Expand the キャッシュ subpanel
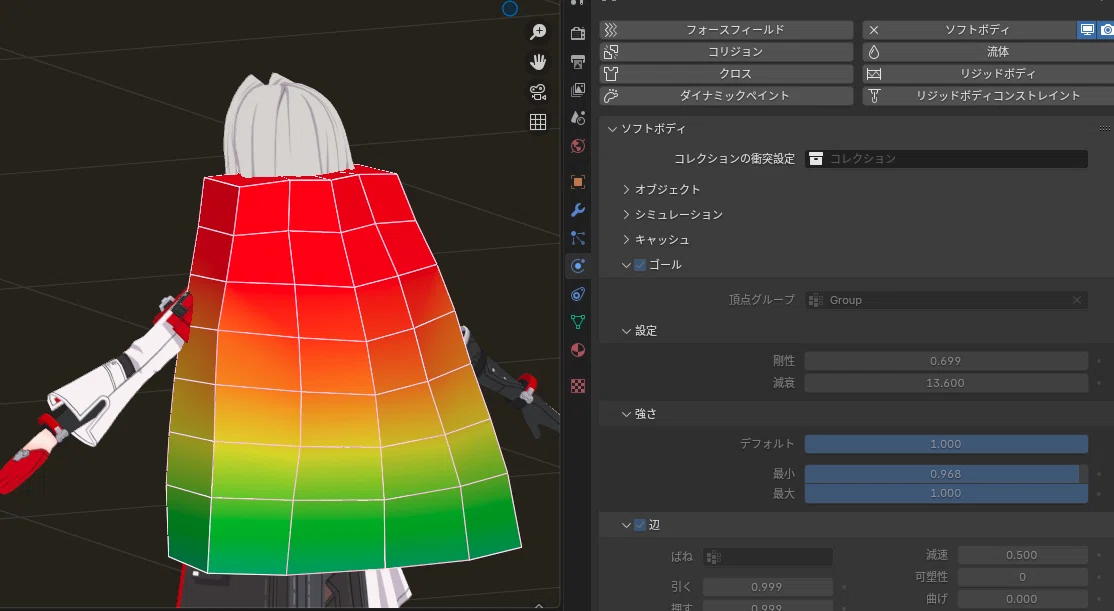This screenshot has width=1114, height=611. coord(626,240)
